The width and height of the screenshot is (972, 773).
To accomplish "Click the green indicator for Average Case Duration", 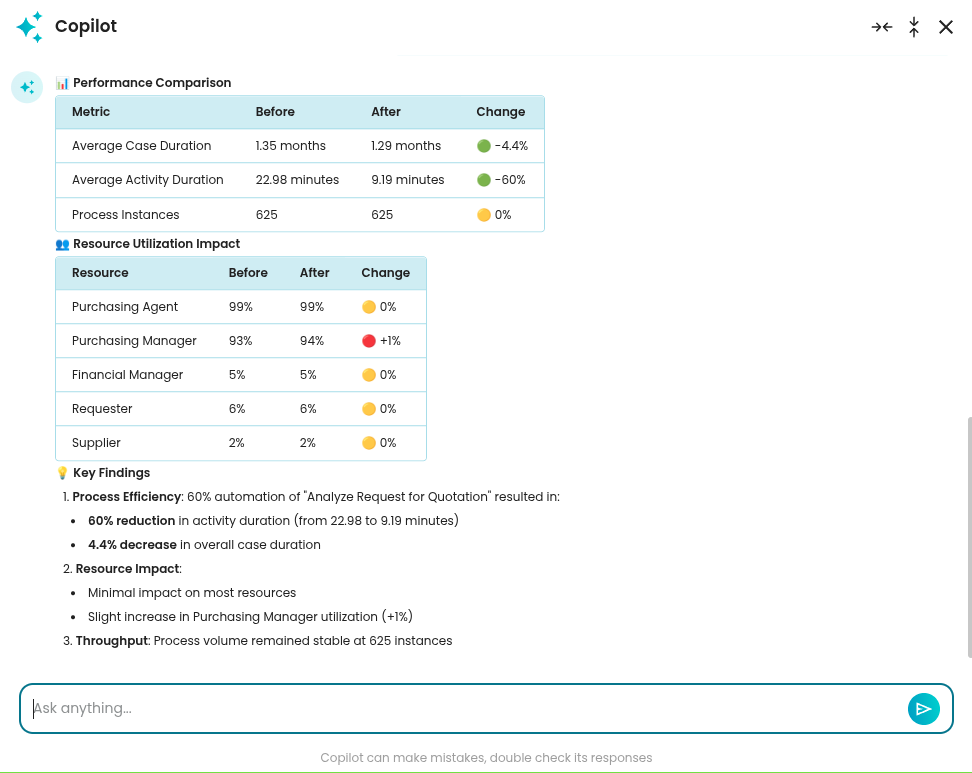I will pyautogui.click(x=484, y=146).
